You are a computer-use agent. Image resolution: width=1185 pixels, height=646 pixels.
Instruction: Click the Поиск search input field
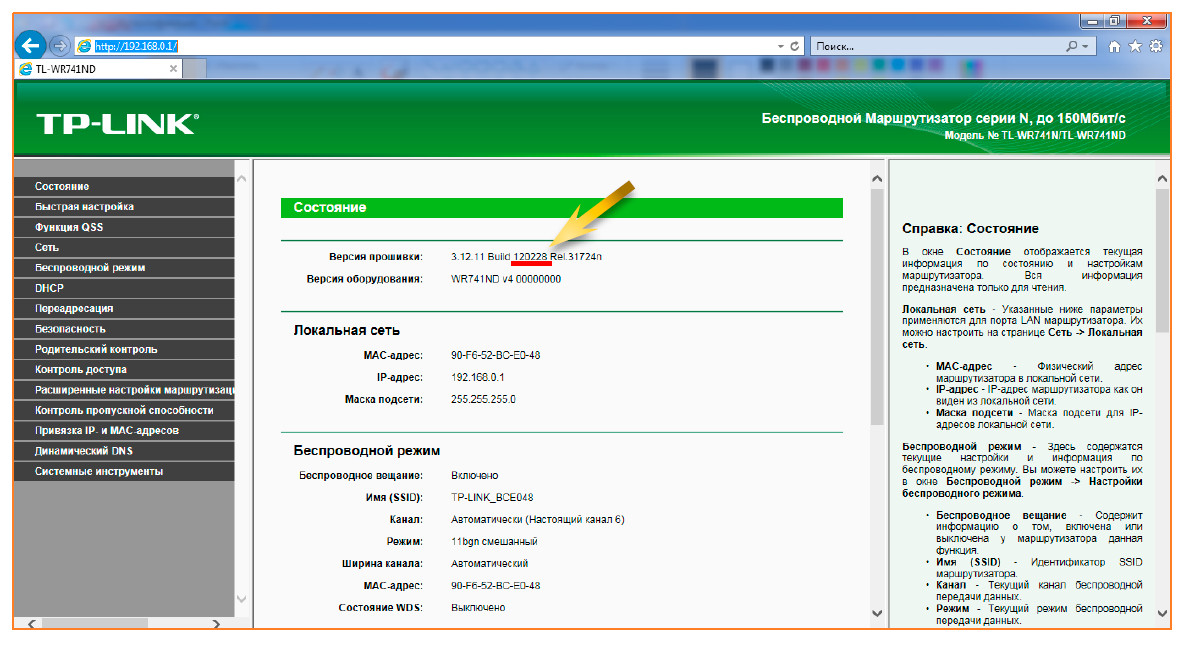pos(935,46)
